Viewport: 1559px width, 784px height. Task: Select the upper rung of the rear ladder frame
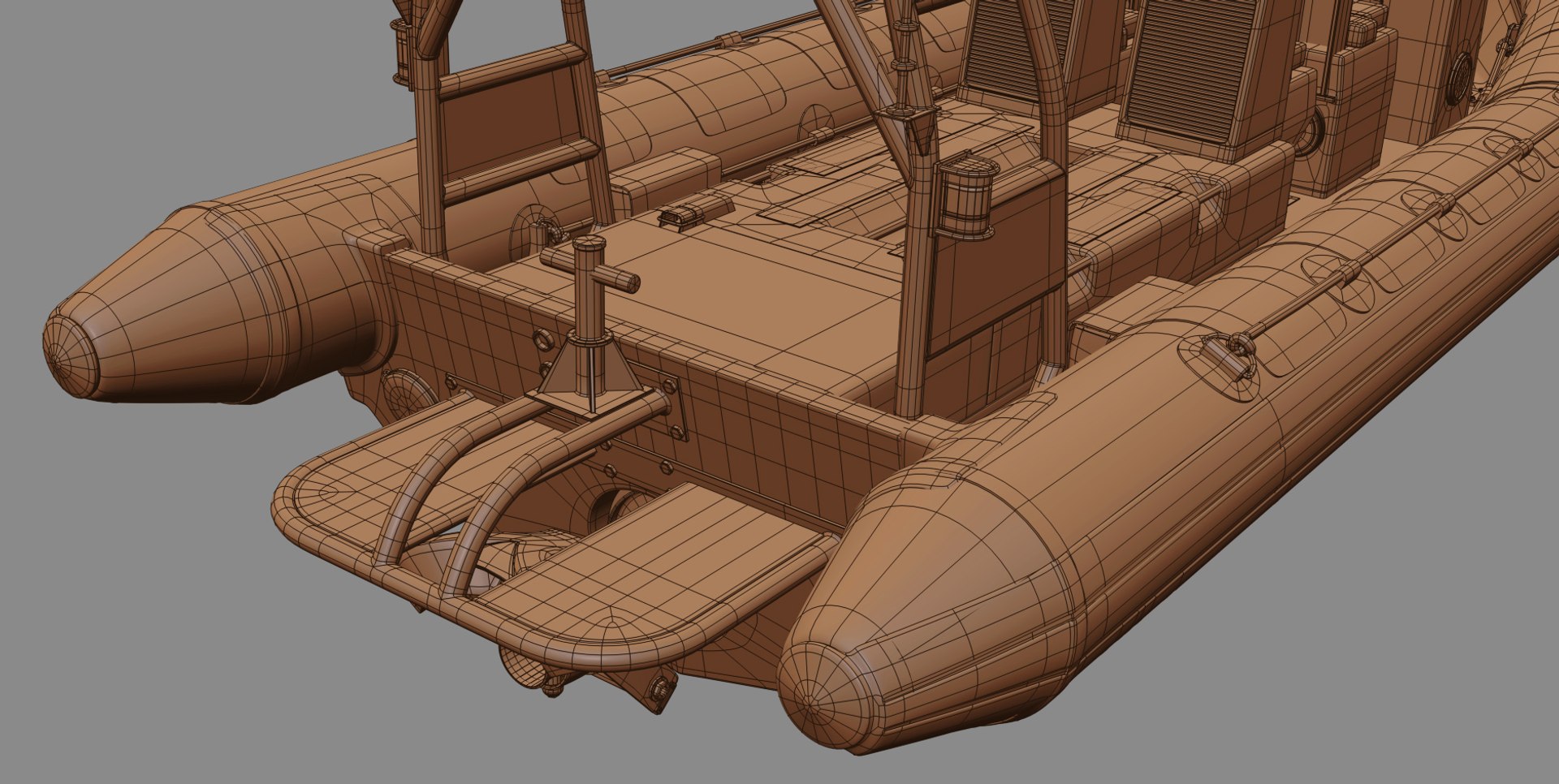pyautogui.click(x=511, y=71)
